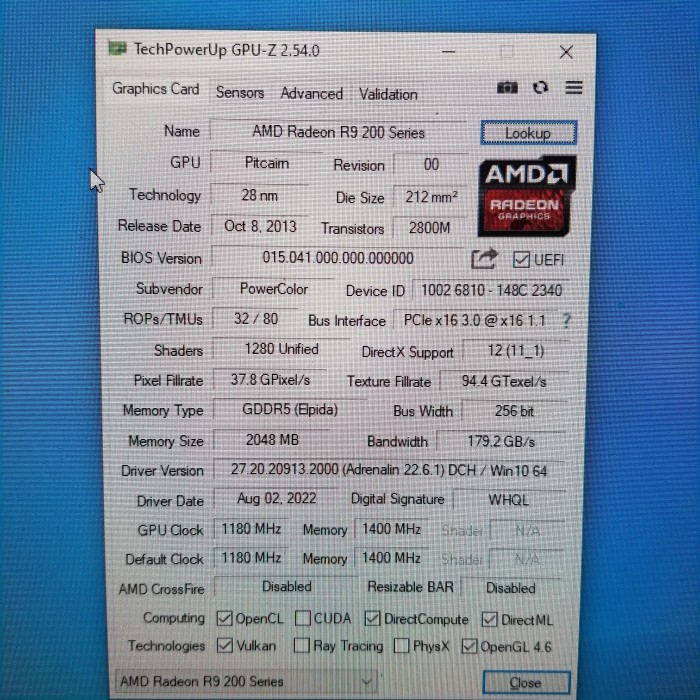The image size is (700, 700).
Task: Toggle the PhysX checkbox
Action: (x=401, y=646)
